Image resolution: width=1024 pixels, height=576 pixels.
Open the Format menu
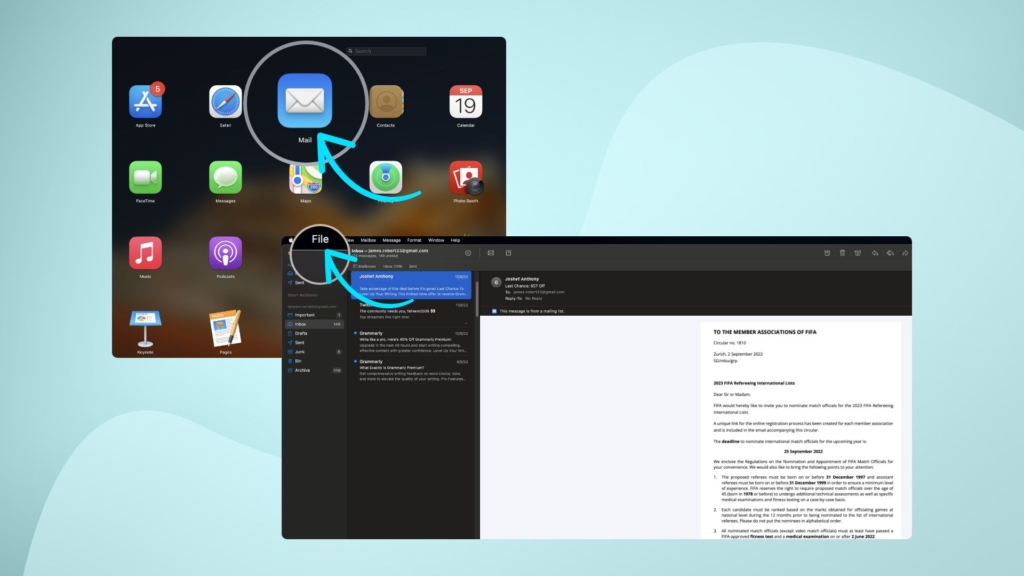pyautogui.click(x=414, y=240)
